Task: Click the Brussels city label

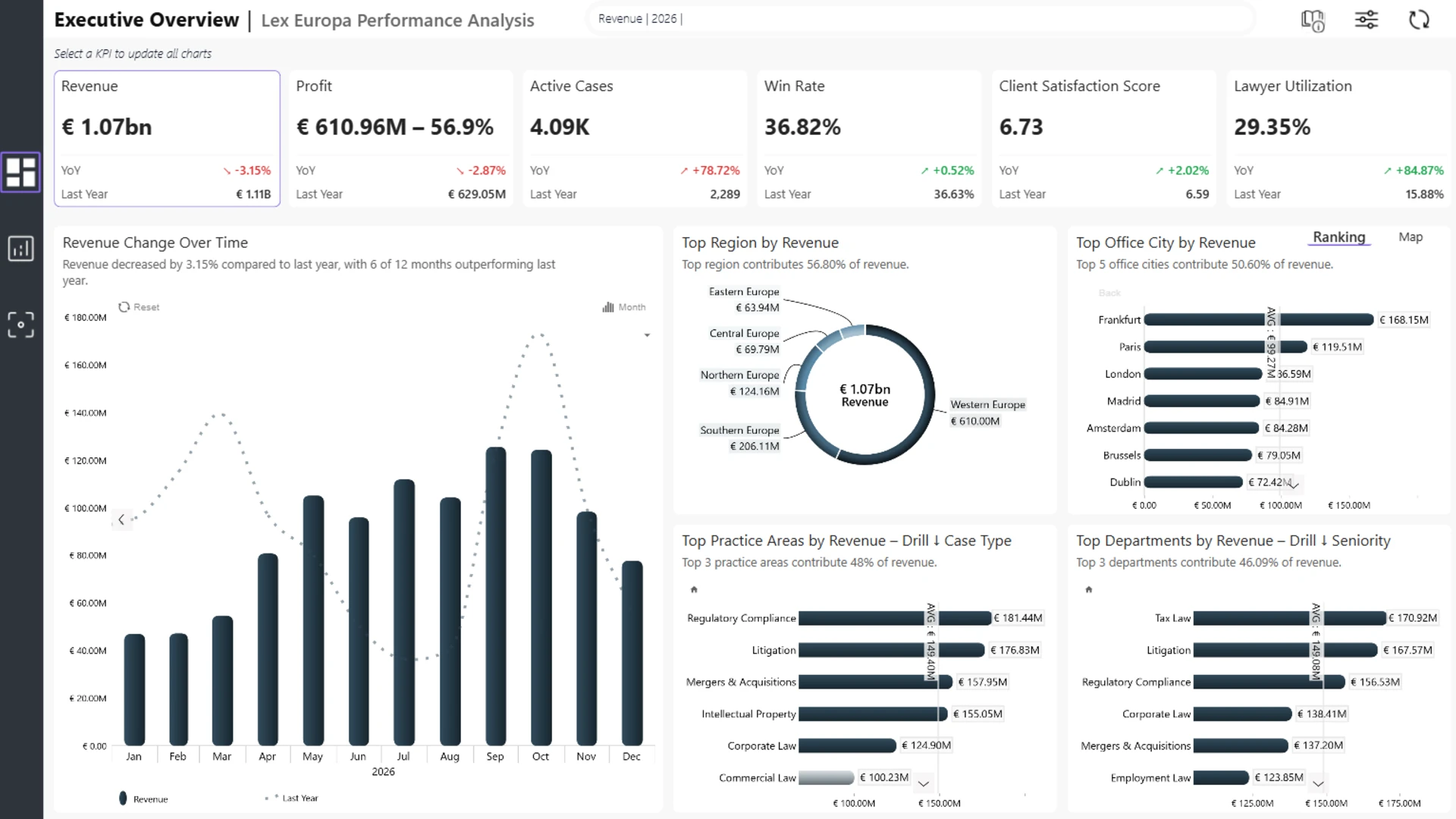Action: pos(1122,456)
